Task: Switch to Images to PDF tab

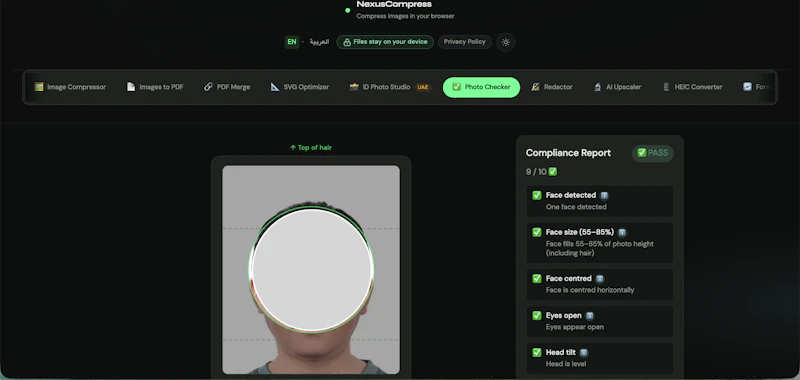Action: point(155,87)
